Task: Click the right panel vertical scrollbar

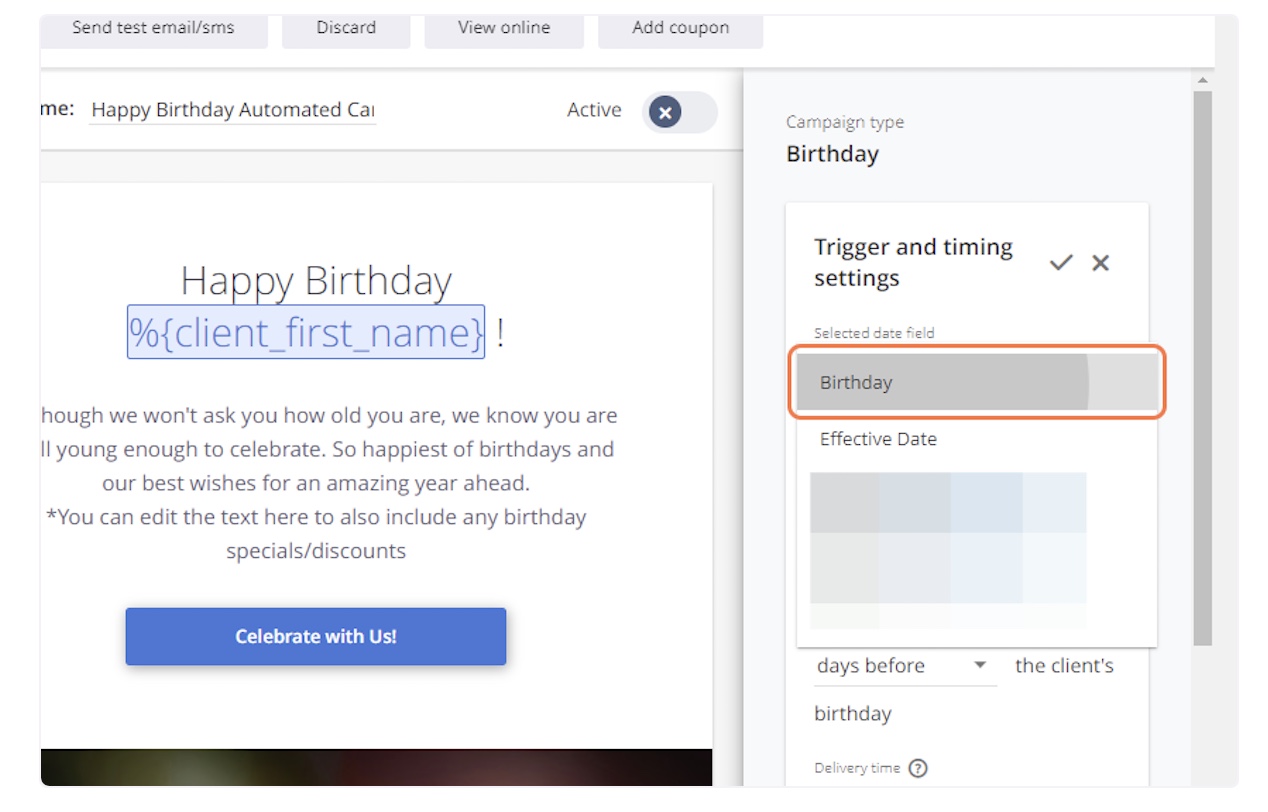Action: coord(1202,368)
